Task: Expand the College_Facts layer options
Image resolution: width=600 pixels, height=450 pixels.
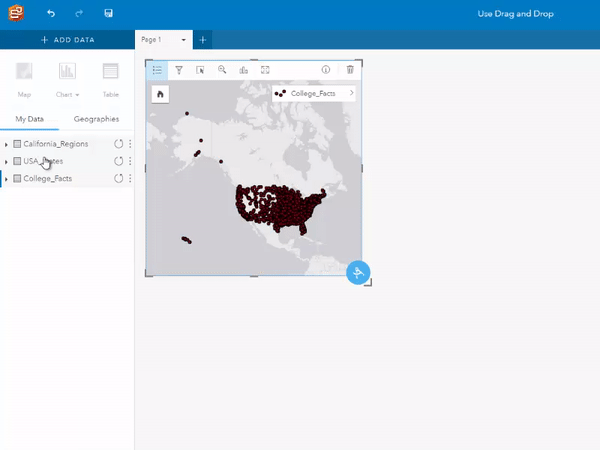Action: point(351,93)
